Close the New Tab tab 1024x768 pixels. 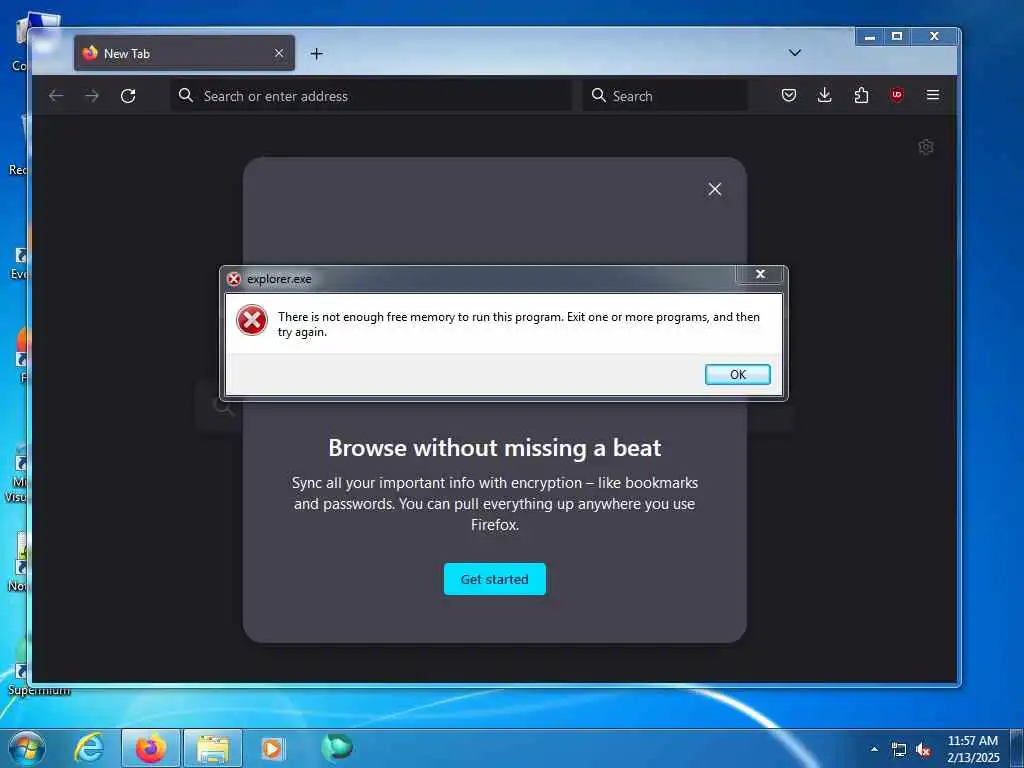coord(279,54)
